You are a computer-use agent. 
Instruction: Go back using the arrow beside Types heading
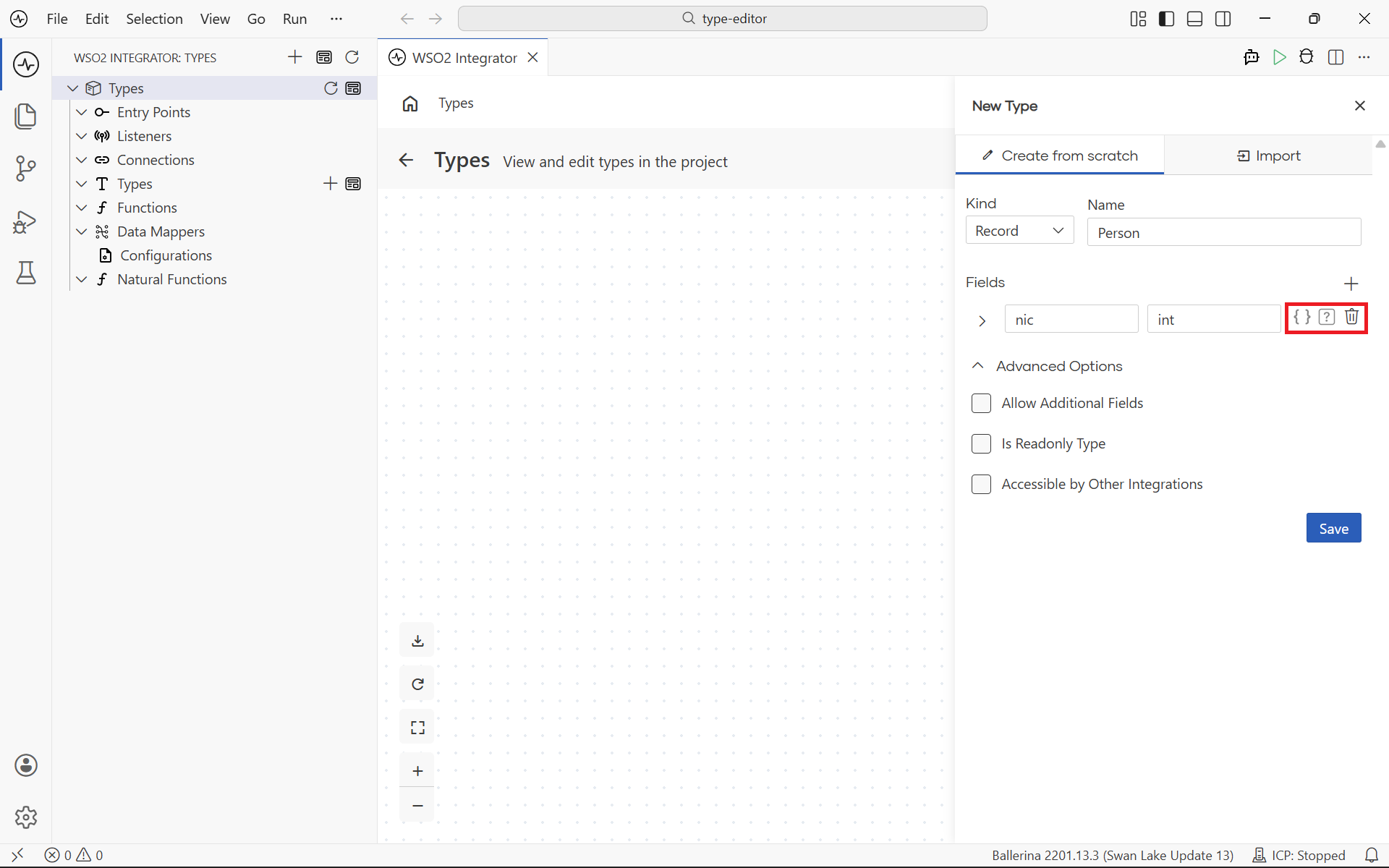(406, 161)
